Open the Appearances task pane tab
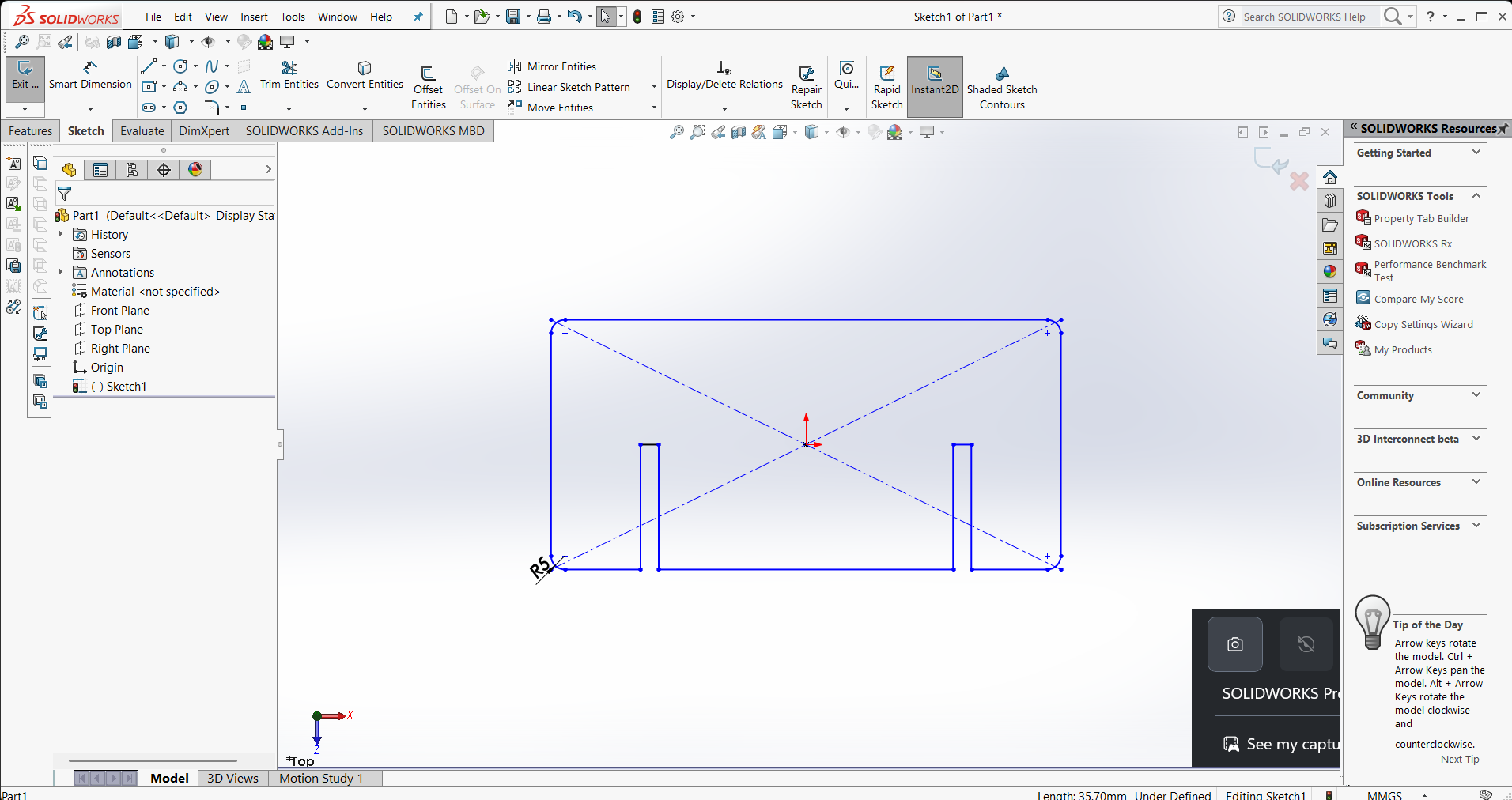This screenshot has width=1512, height=800. pos(1330,271)
